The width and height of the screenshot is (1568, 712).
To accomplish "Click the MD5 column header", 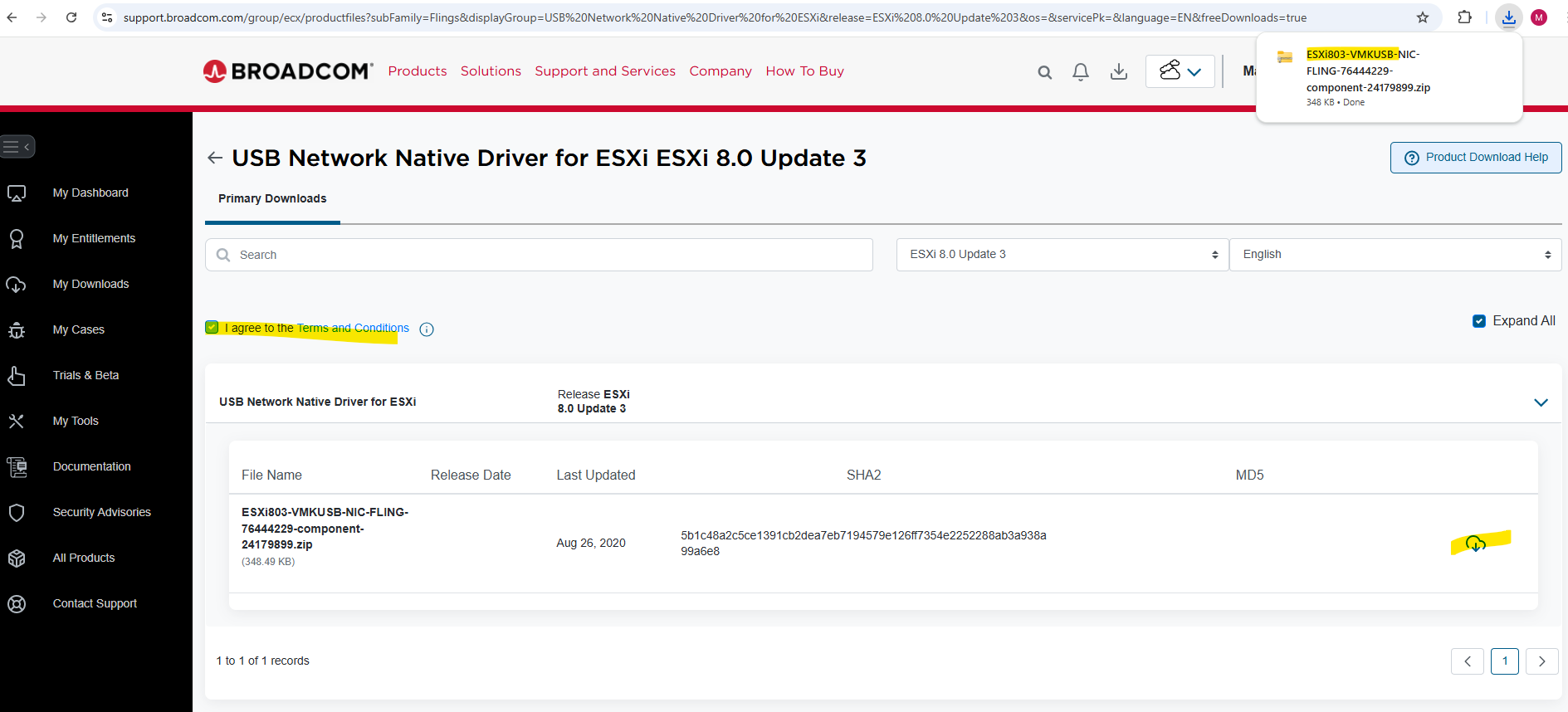I will (x=1249, y=475).
